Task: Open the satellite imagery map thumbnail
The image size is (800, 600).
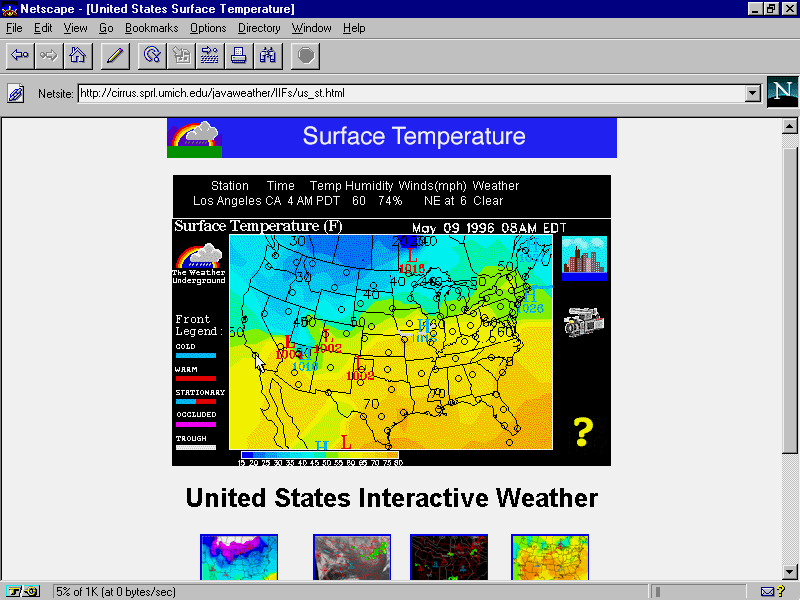Action: 351,557
